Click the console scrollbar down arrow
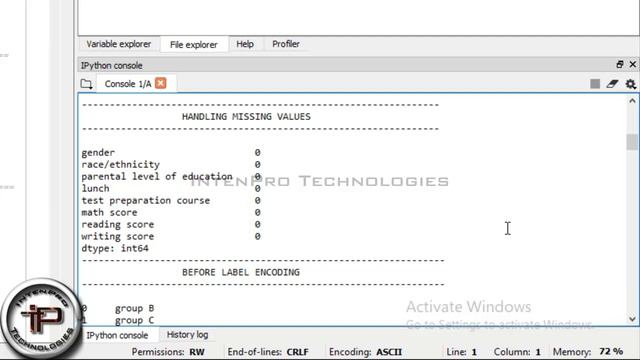This screenshot has height=360, width=640. pos(632,319)
